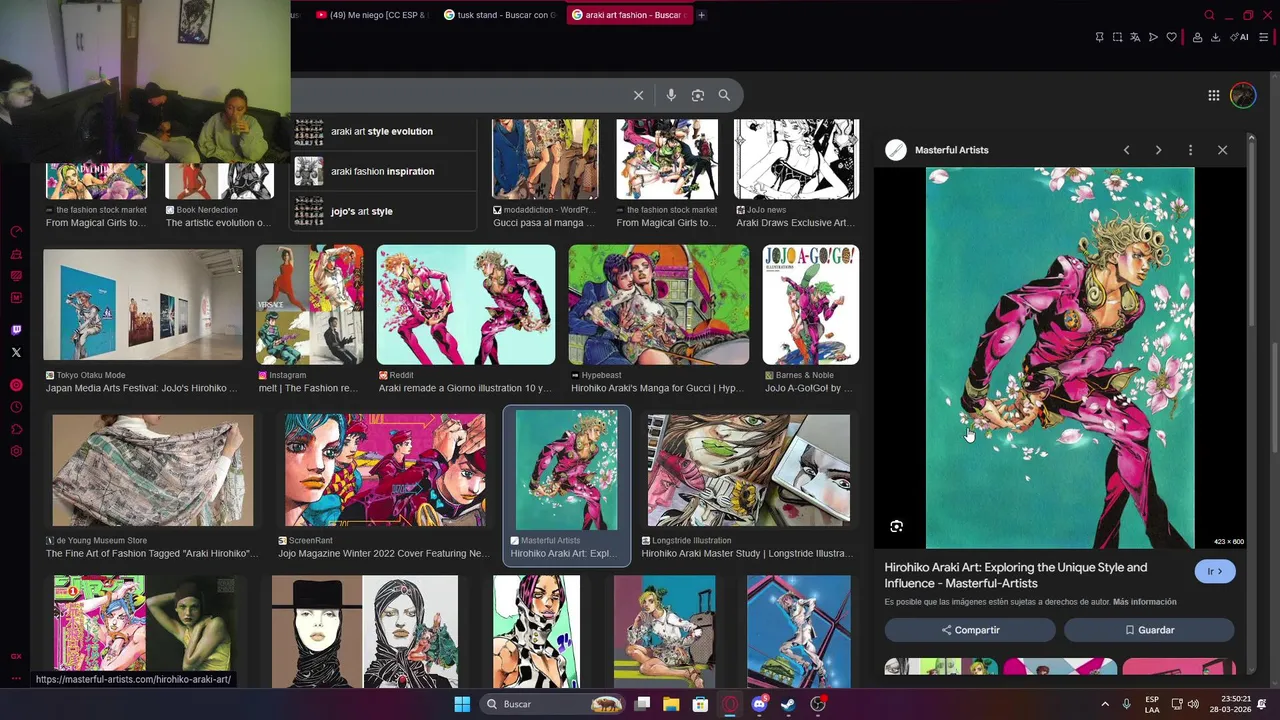Viewport: 1280px width, 720px height.
Task: Open the AI assistant toolbar button
Action: pos(1240,37)
